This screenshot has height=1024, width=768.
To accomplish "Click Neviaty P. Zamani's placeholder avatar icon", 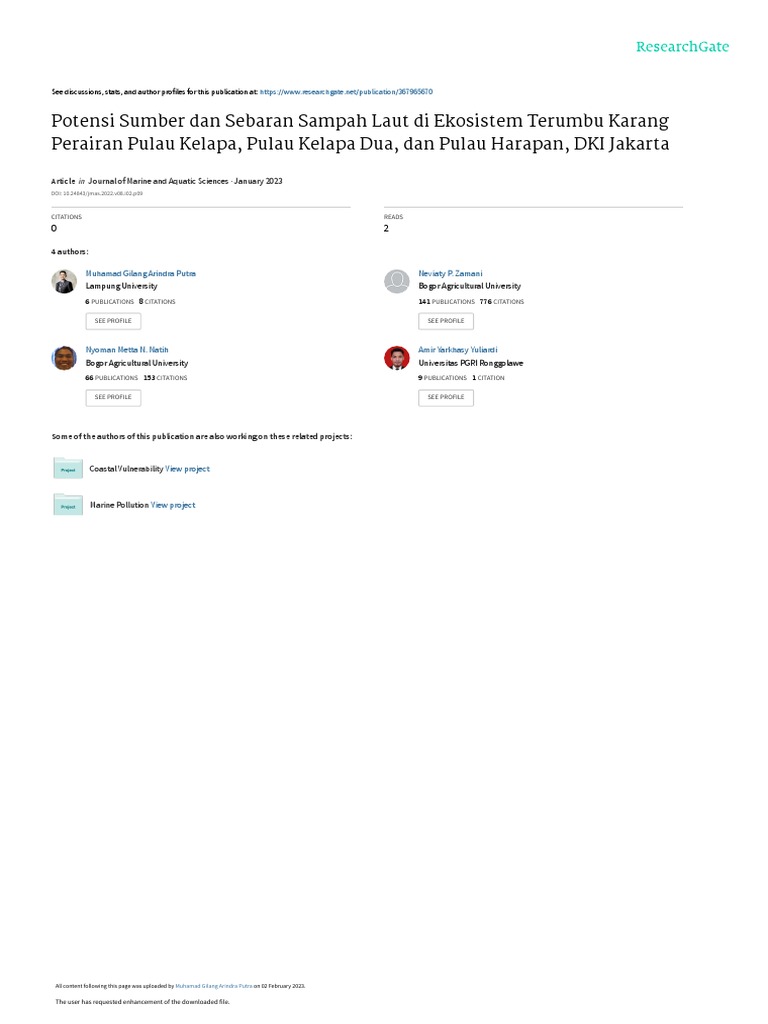I will coord(396,281).
